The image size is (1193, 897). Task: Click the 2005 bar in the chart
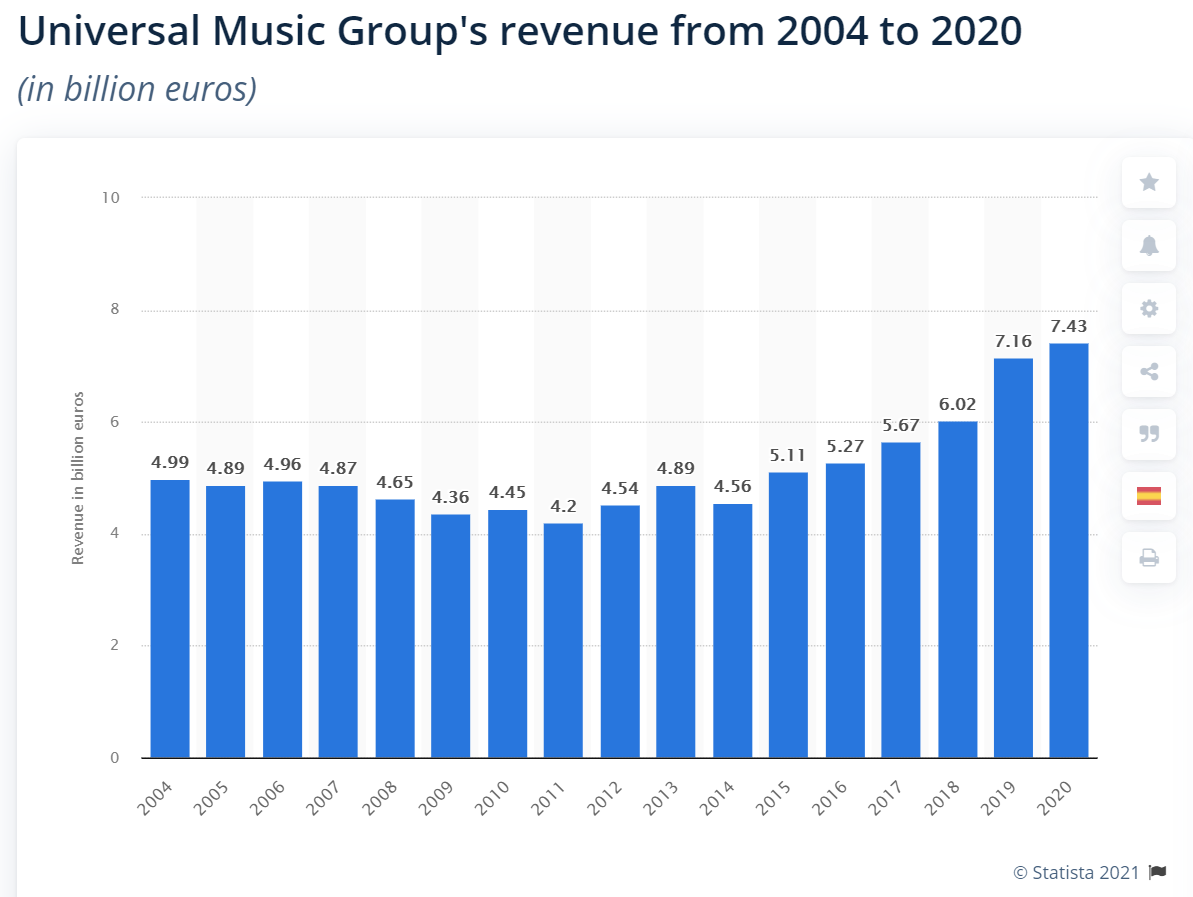[x=225, y=622]
